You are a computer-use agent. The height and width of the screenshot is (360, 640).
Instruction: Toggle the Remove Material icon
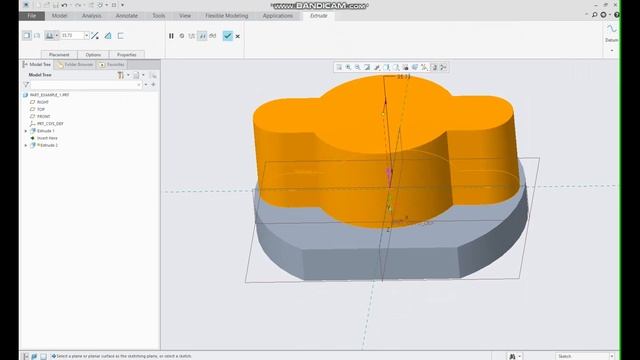(108, 36)
